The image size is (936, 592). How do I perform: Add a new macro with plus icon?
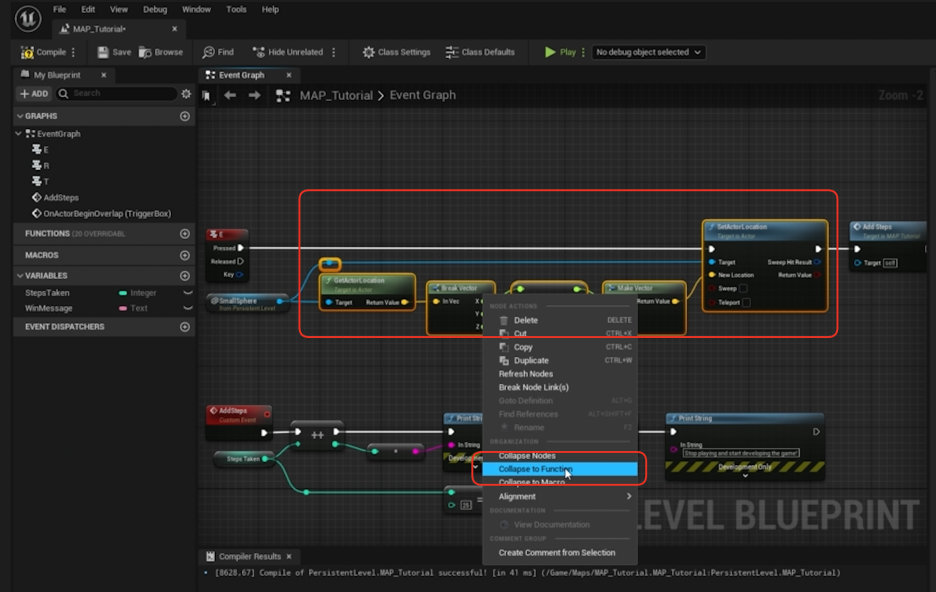tap(185, 255)
